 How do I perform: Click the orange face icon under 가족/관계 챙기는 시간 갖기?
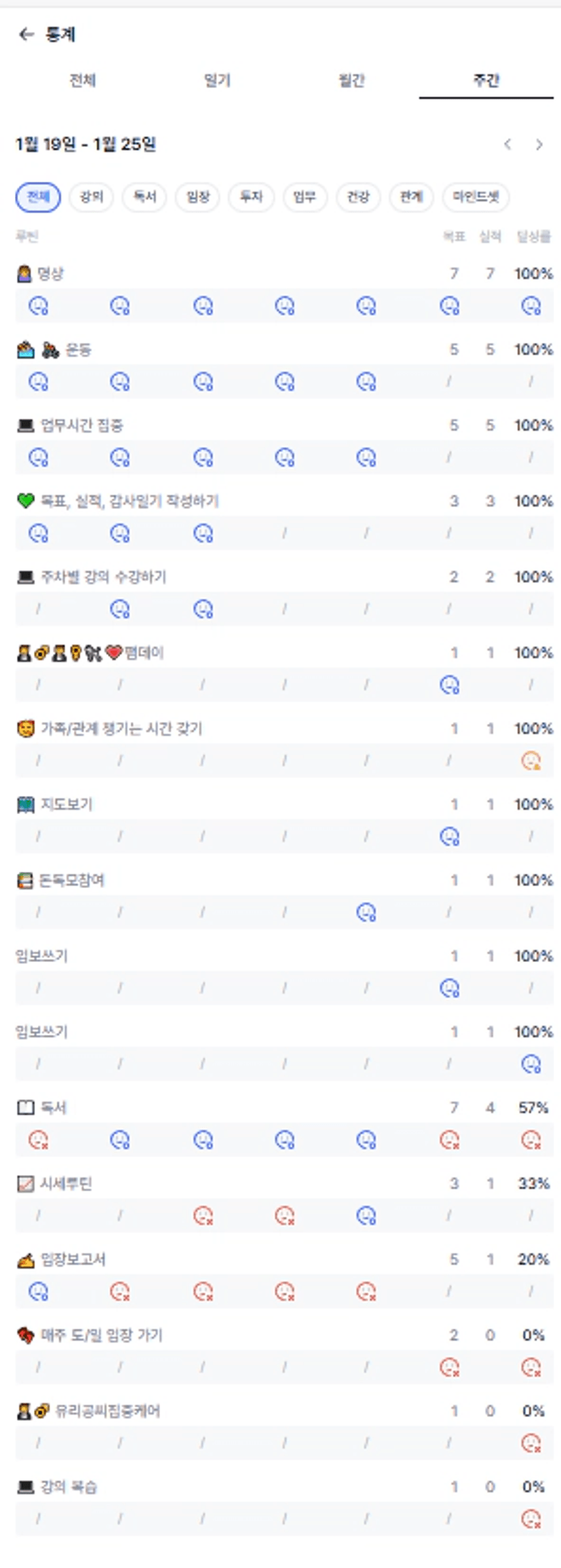click(530, 761)
